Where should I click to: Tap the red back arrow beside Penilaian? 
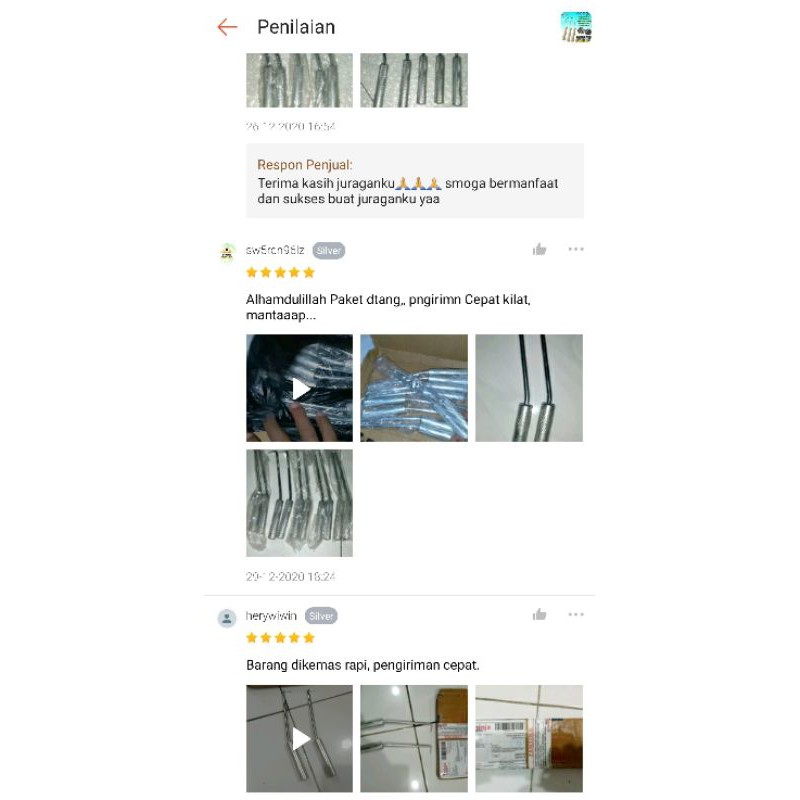coord(227,27)
